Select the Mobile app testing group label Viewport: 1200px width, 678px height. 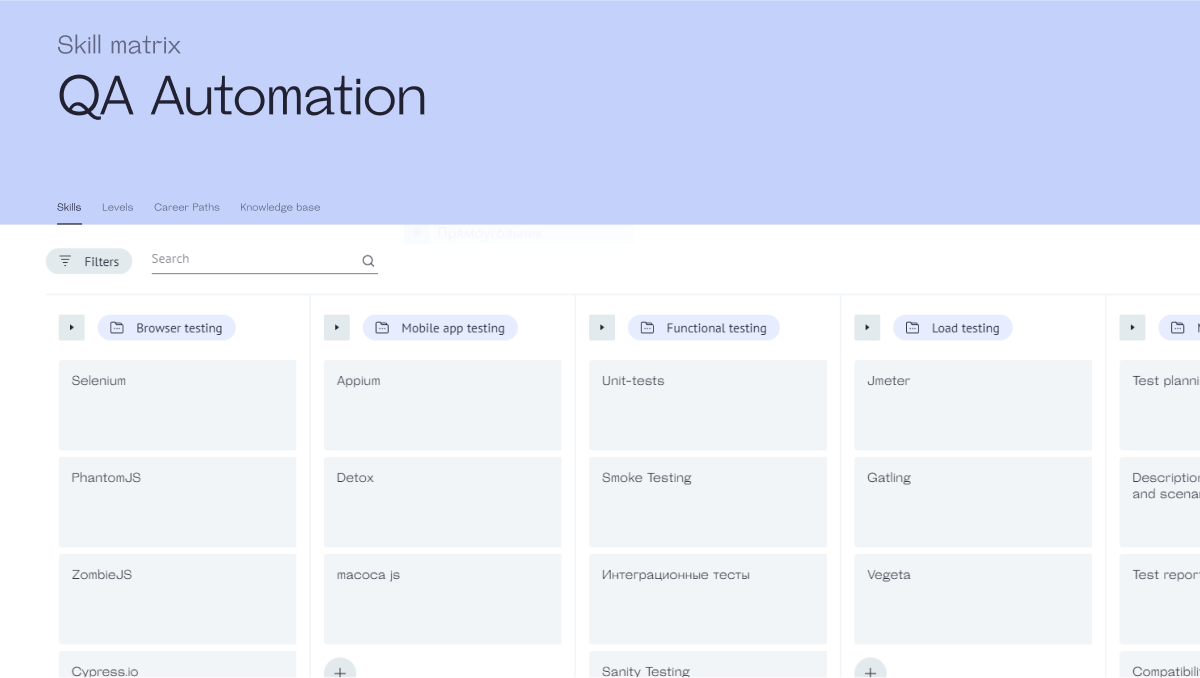click(440, 328)
